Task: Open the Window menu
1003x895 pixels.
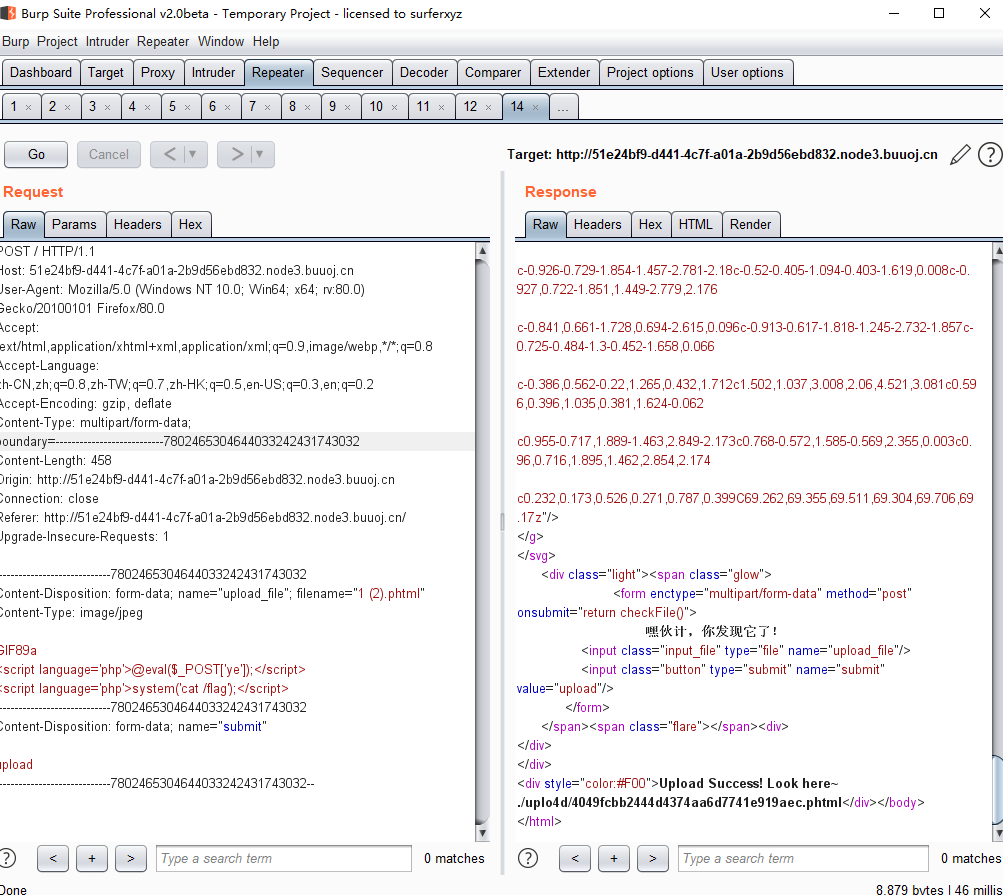Action: pos(221,42)
